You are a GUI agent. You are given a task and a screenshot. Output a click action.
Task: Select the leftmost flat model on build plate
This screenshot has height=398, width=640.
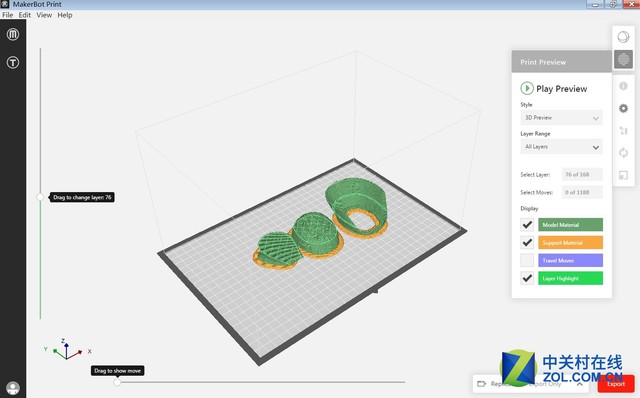278,250
